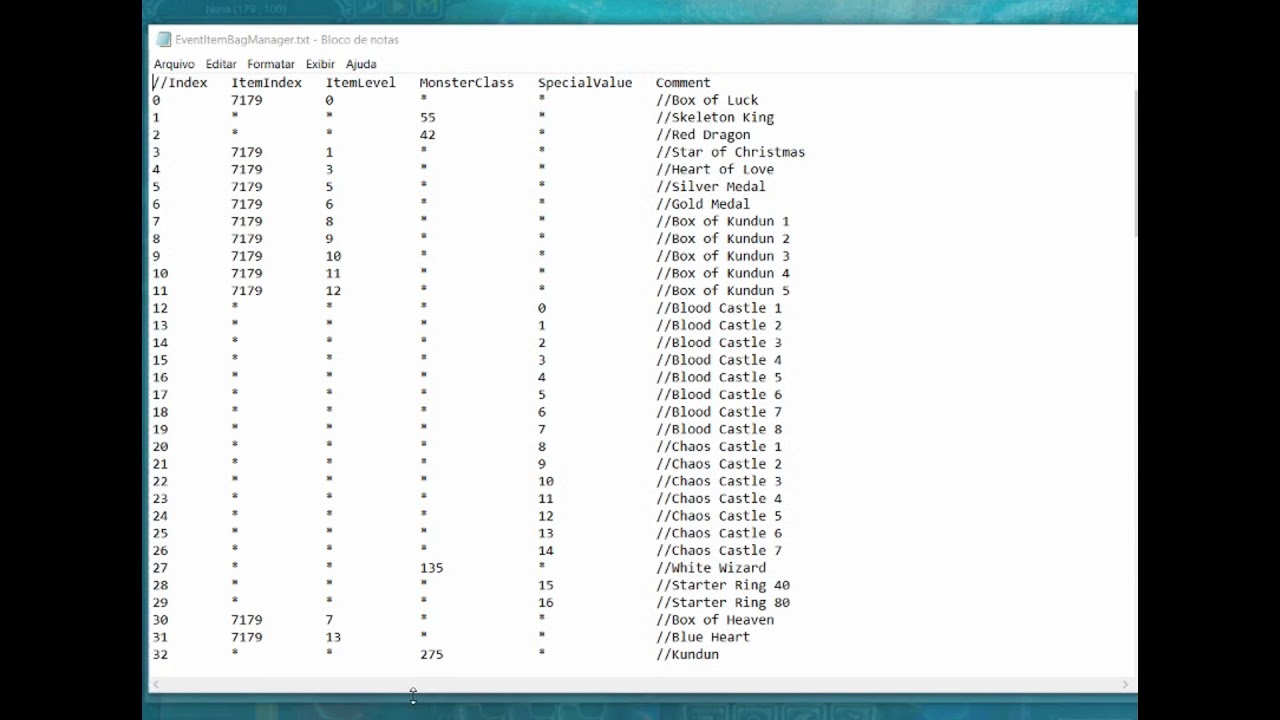
Task: Click MonsterClass value 135
Action: click(x=431, y=568)
